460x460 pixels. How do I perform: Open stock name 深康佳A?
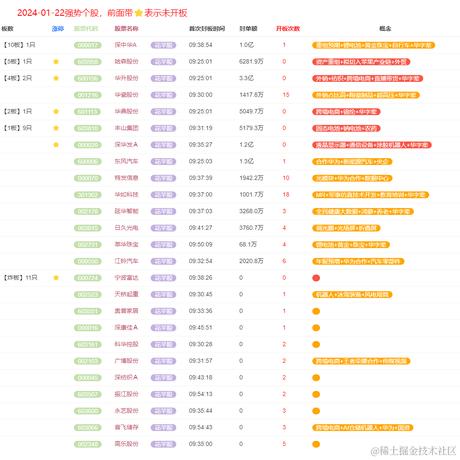[126, 328]
